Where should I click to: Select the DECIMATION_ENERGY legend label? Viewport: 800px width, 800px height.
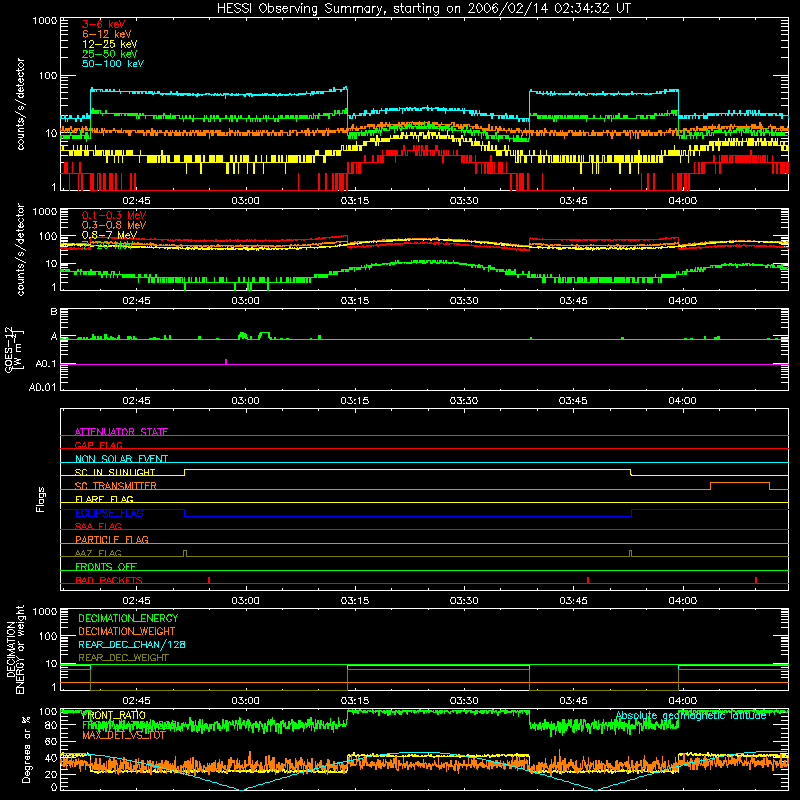[x=128, y=618]
